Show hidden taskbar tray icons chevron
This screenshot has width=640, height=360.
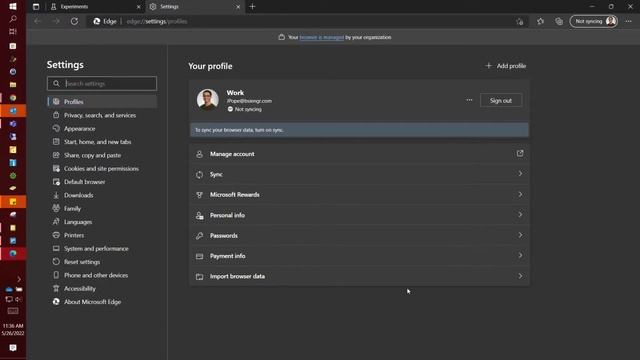(x=19, y=279)
